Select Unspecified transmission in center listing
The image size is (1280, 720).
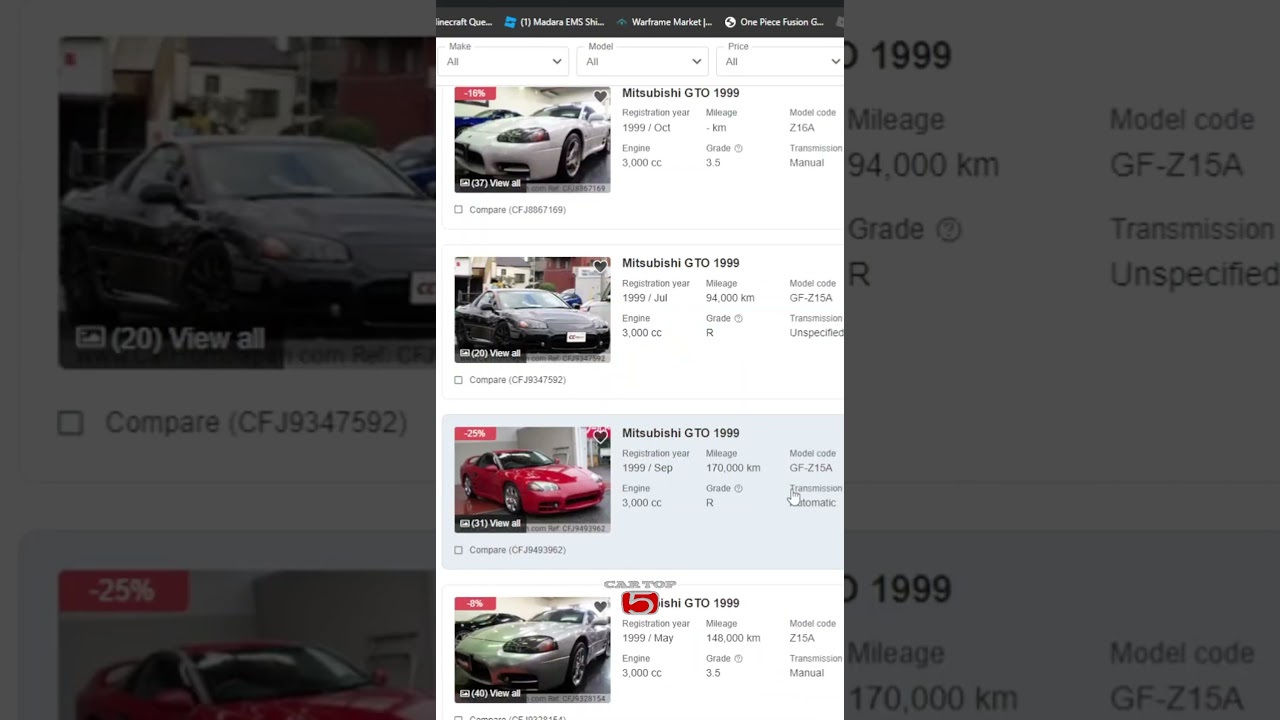pos(816,333)
